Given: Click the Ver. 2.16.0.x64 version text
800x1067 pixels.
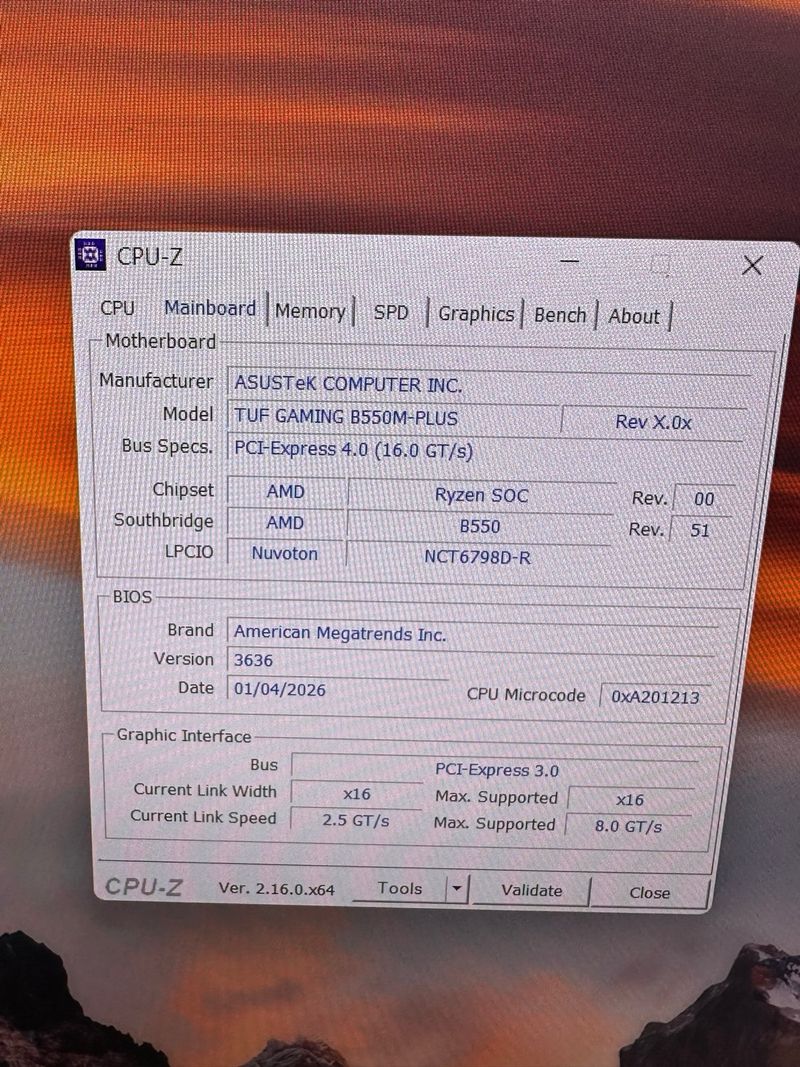Looking at the screenshot, I should 276,888.
